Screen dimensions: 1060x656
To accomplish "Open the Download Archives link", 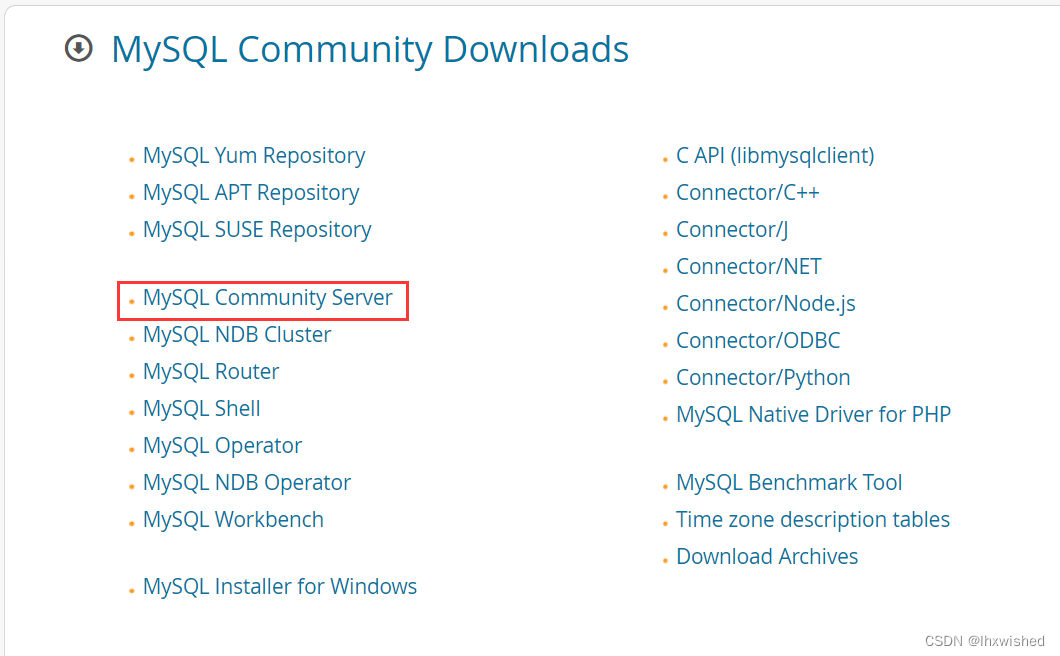I will [767, 557].
